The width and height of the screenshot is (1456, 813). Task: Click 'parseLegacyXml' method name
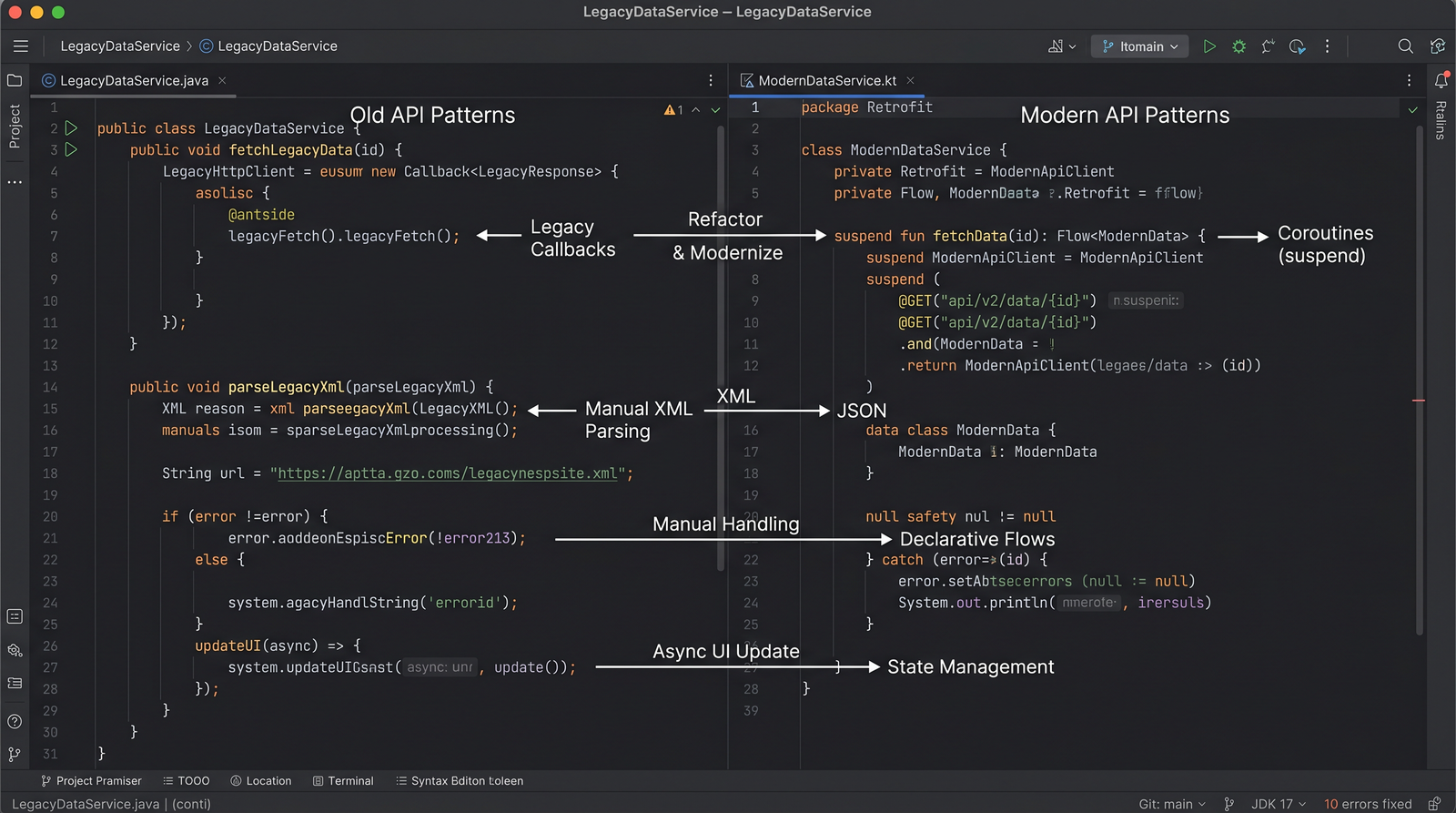tap(287, 387)
